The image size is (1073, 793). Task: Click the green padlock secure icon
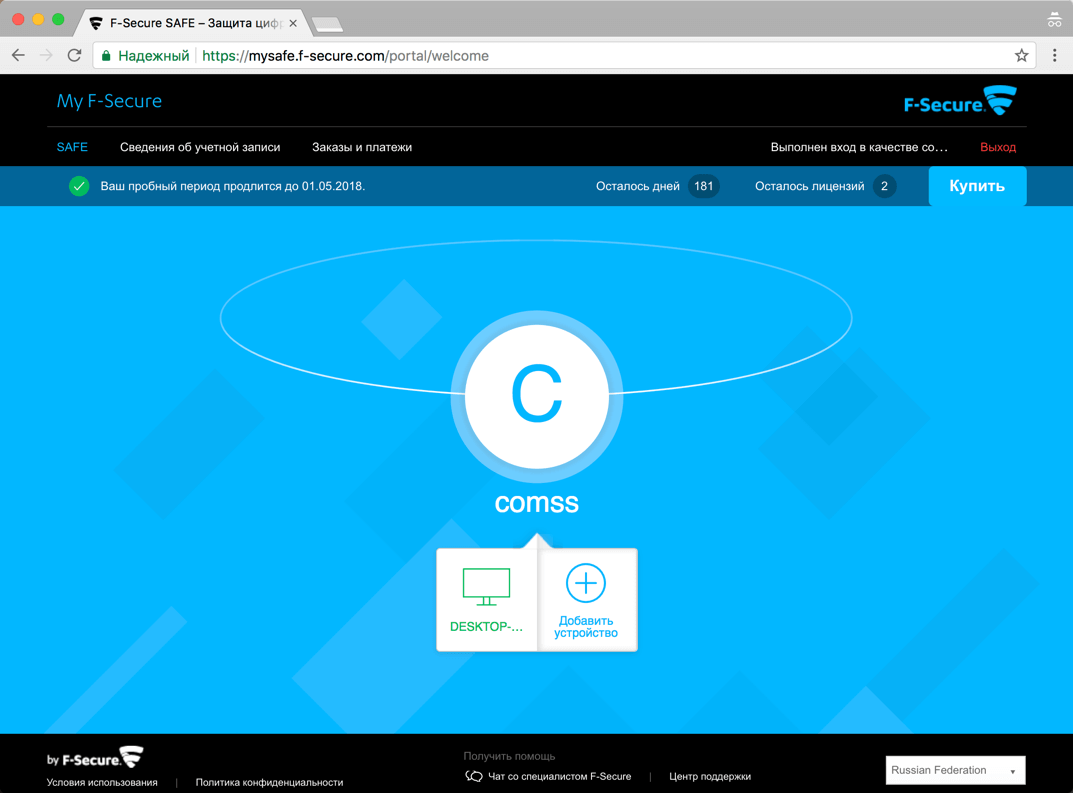click(106, 56)
